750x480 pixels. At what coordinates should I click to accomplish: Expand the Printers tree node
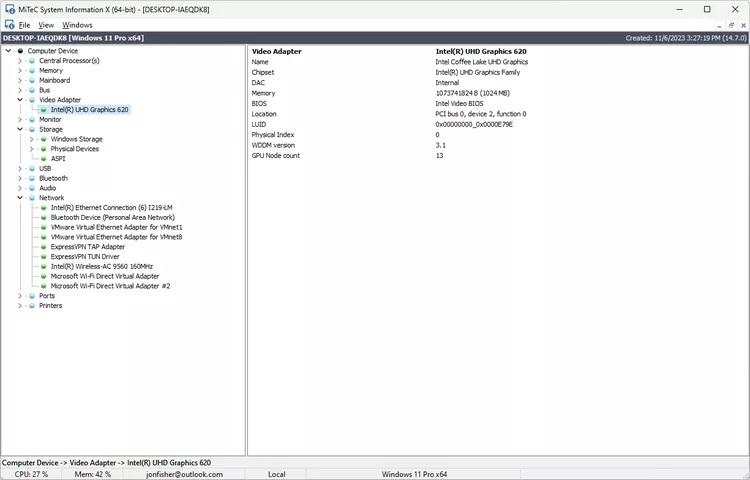19,306
